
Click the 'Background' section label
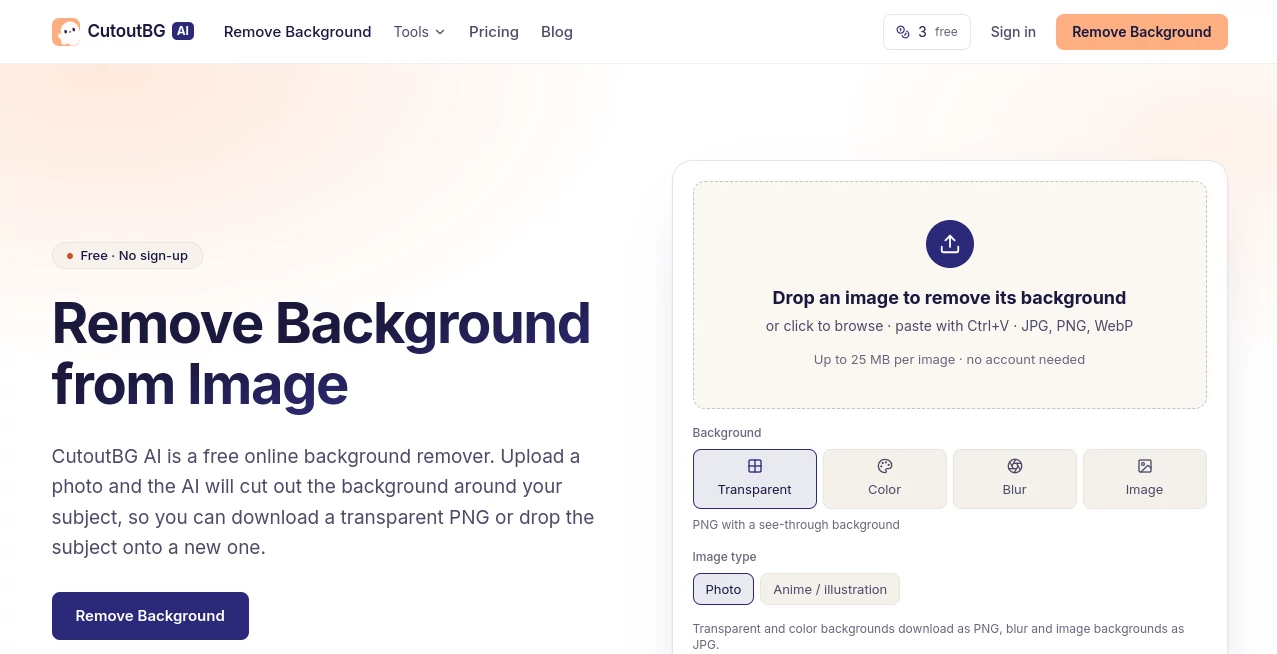tap(727, 433)
